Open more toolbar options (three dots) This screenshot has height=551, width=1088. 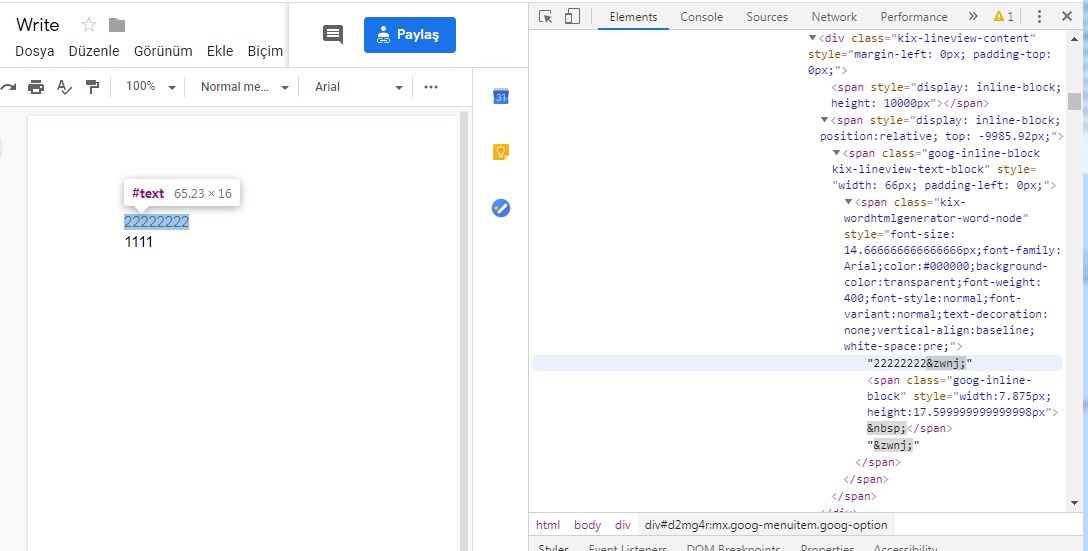[x=431, y=87]
